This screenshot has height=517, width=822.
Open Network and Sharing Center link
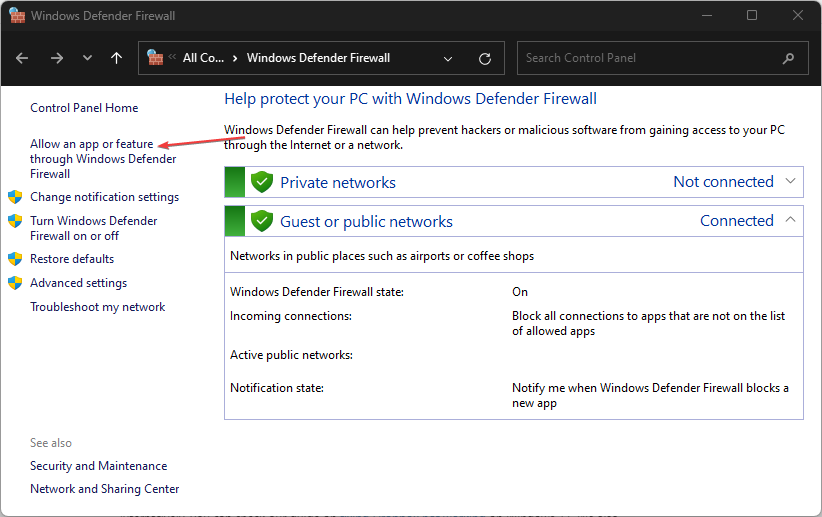105,489
